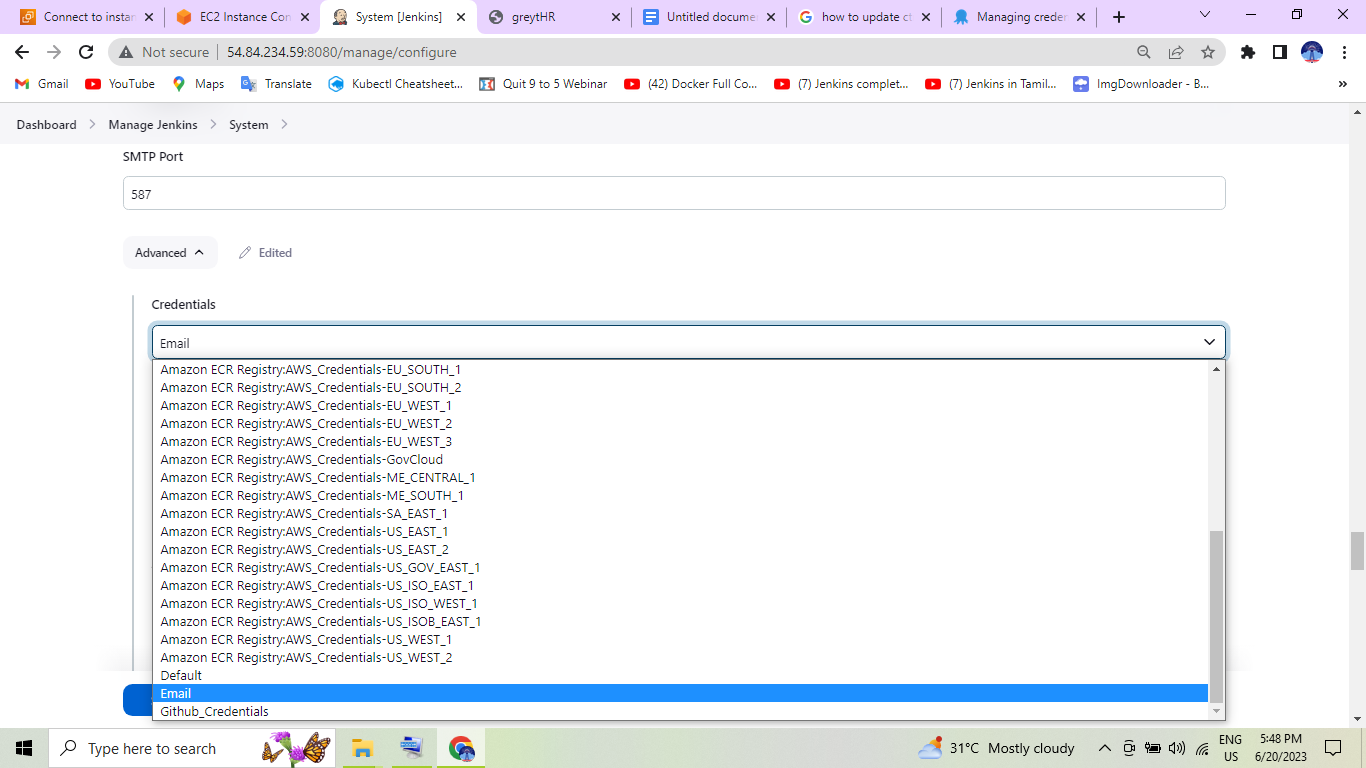Select AWS_Credentials-US_ISOB_EAST_1 option
This screenshot has width=1366, height=768.
(680, 622)
